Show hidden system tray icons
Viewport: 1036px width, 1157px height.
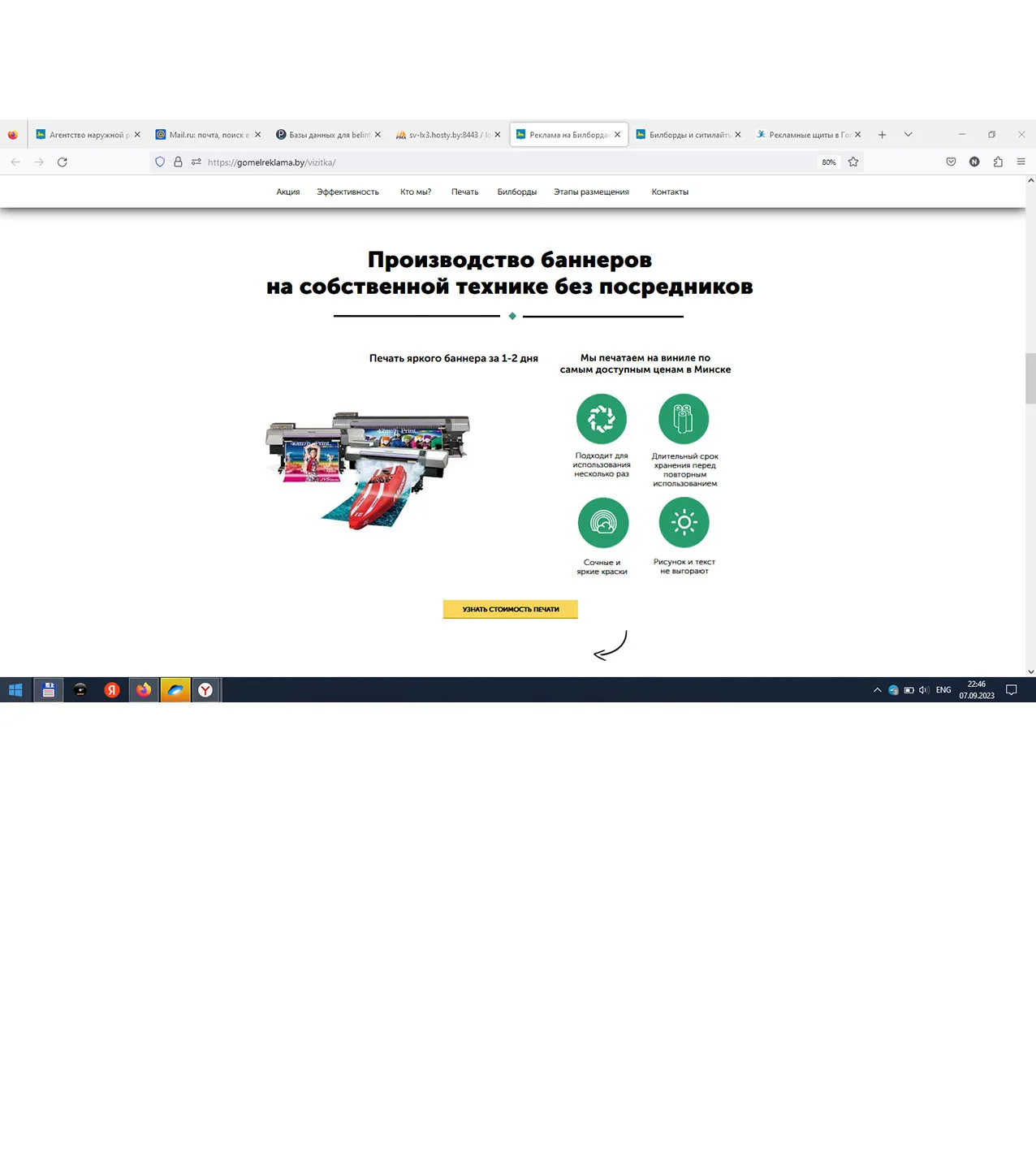tap(877, 690)
